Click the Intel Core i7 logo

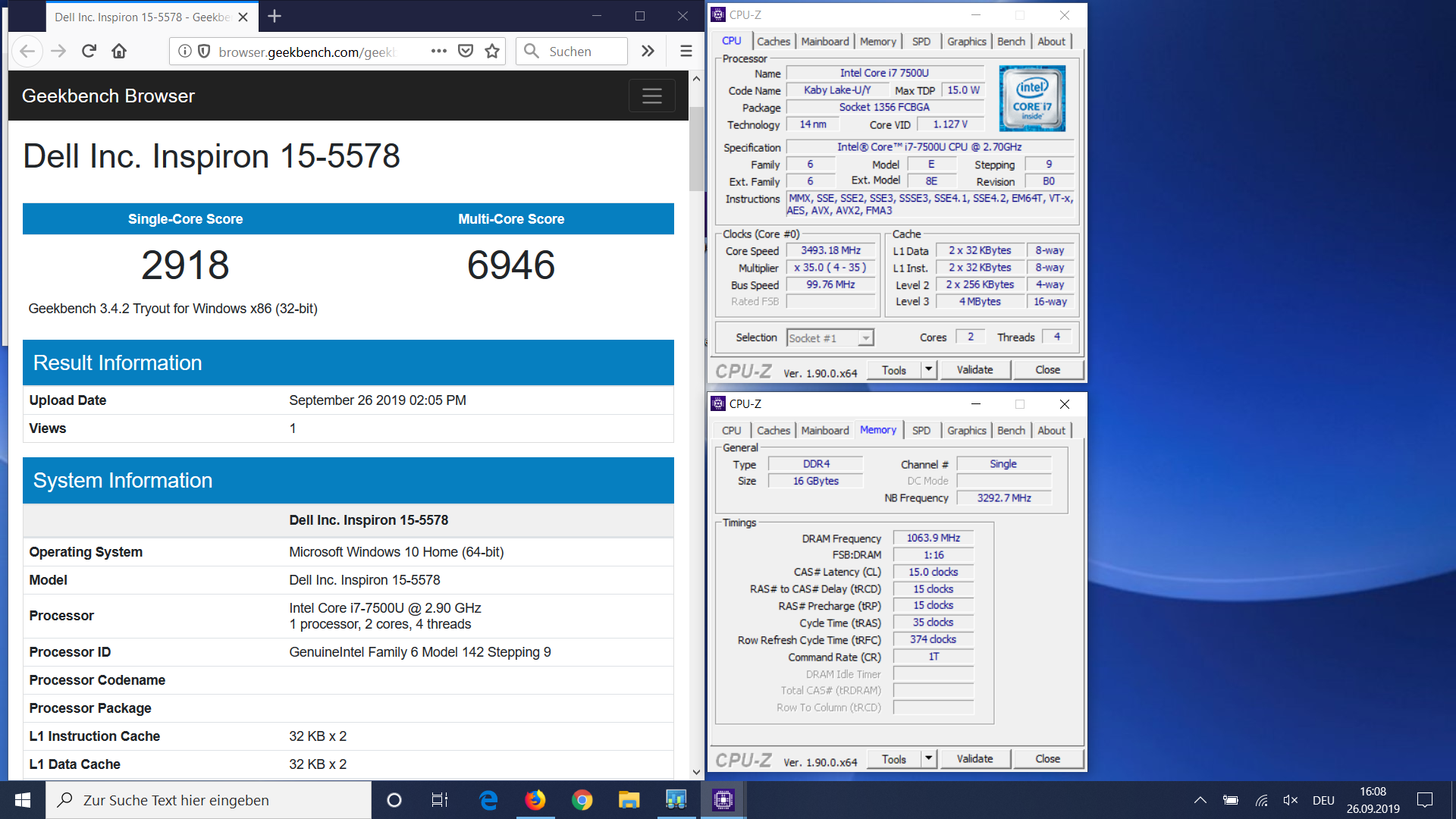click(1032, 98)
